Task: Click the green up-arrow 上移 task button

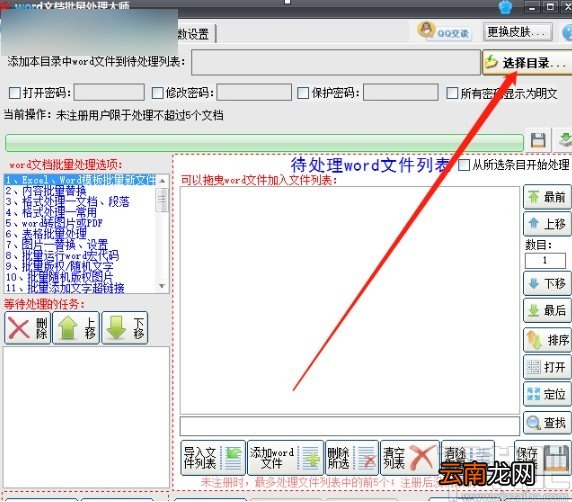Action: pos(76,328)
